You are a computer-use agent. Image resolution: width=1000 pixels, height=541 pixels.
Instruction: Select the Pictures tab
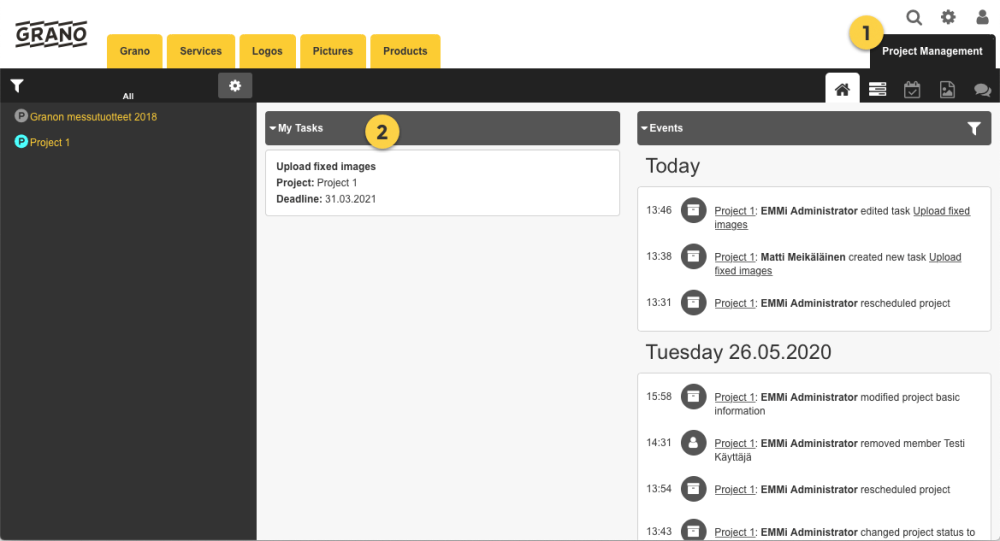click(332, 51)
